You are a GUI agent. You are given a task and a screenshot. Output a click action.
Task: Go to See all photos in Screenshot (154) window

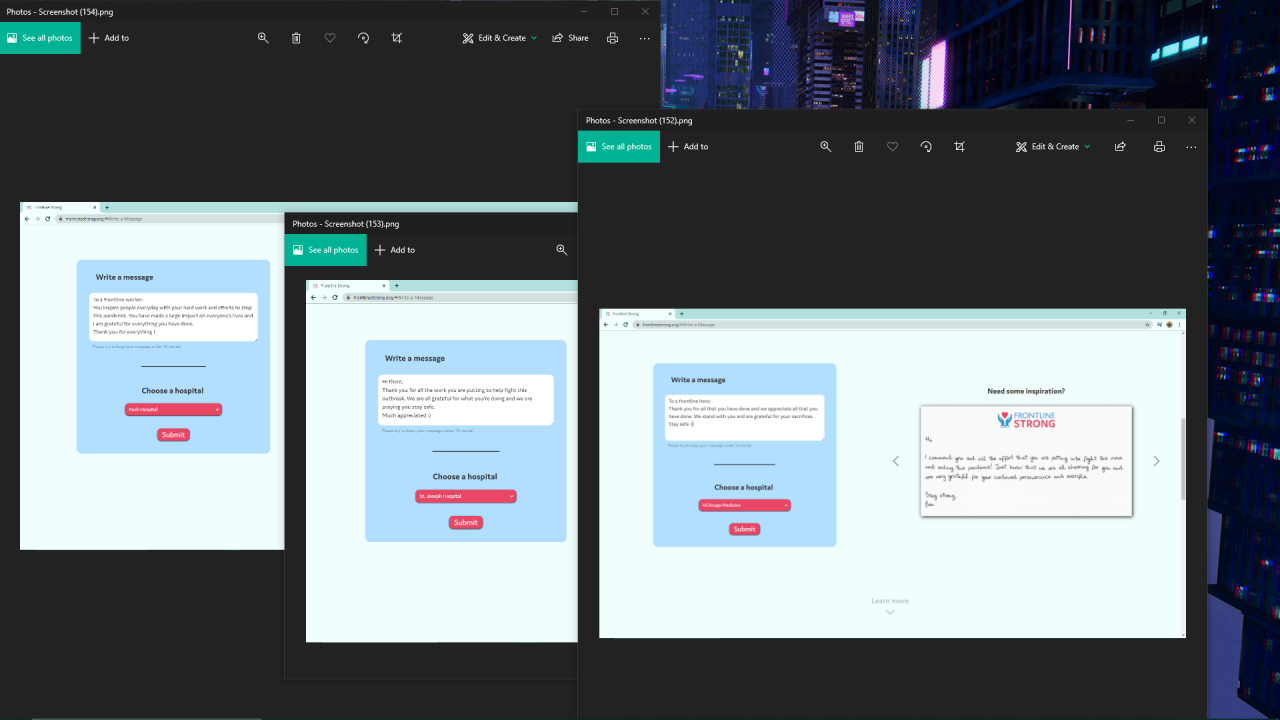40,38
